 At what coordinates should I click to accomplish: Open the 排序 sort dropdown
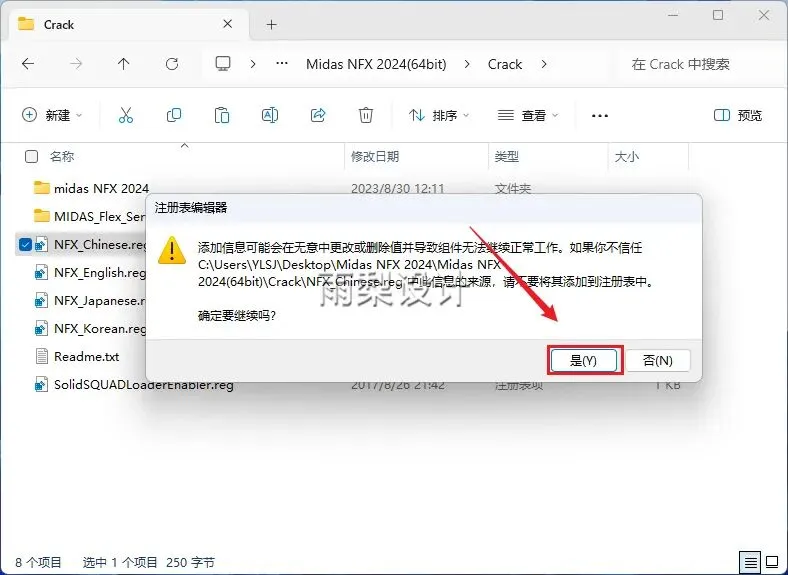tap(439, 115)
